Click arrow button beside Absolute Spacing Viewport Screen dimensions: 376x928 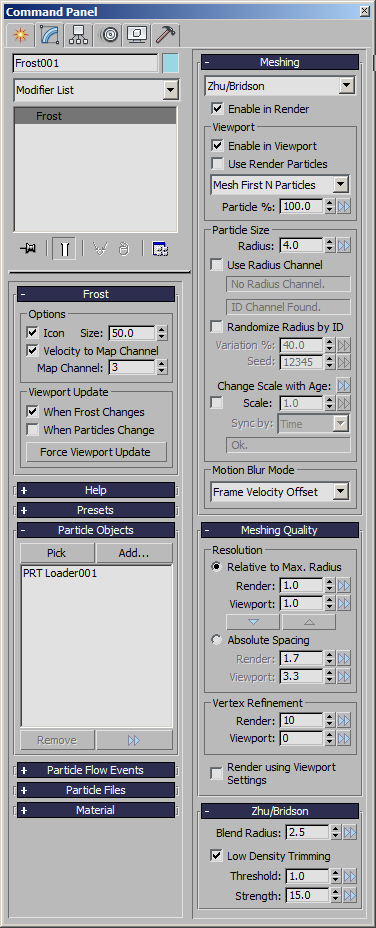pyautogui.click(x=344, y=676)
